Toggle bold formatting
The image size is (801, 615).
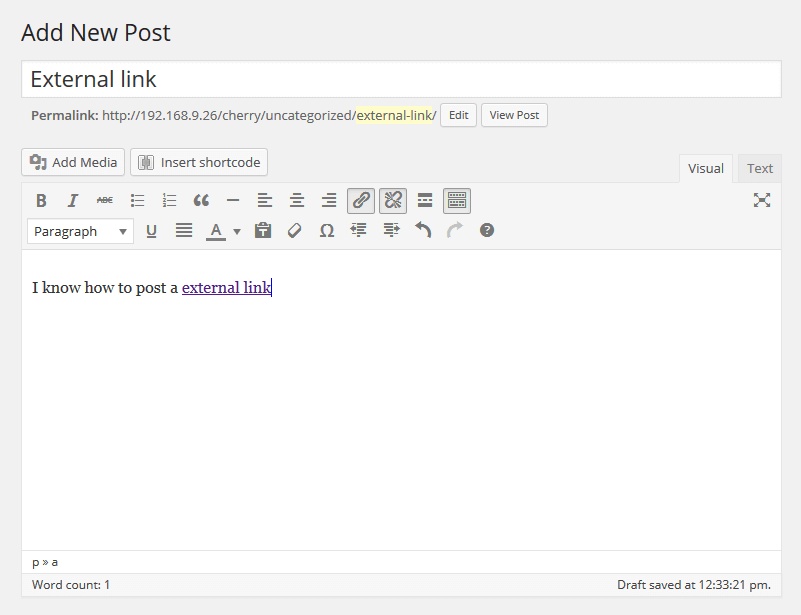(41, 200)
